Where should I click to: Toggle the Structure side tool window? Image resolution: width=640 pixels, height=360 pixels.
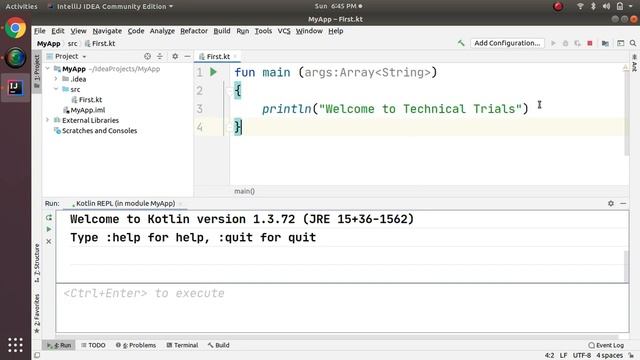click(x=37, y=263)
